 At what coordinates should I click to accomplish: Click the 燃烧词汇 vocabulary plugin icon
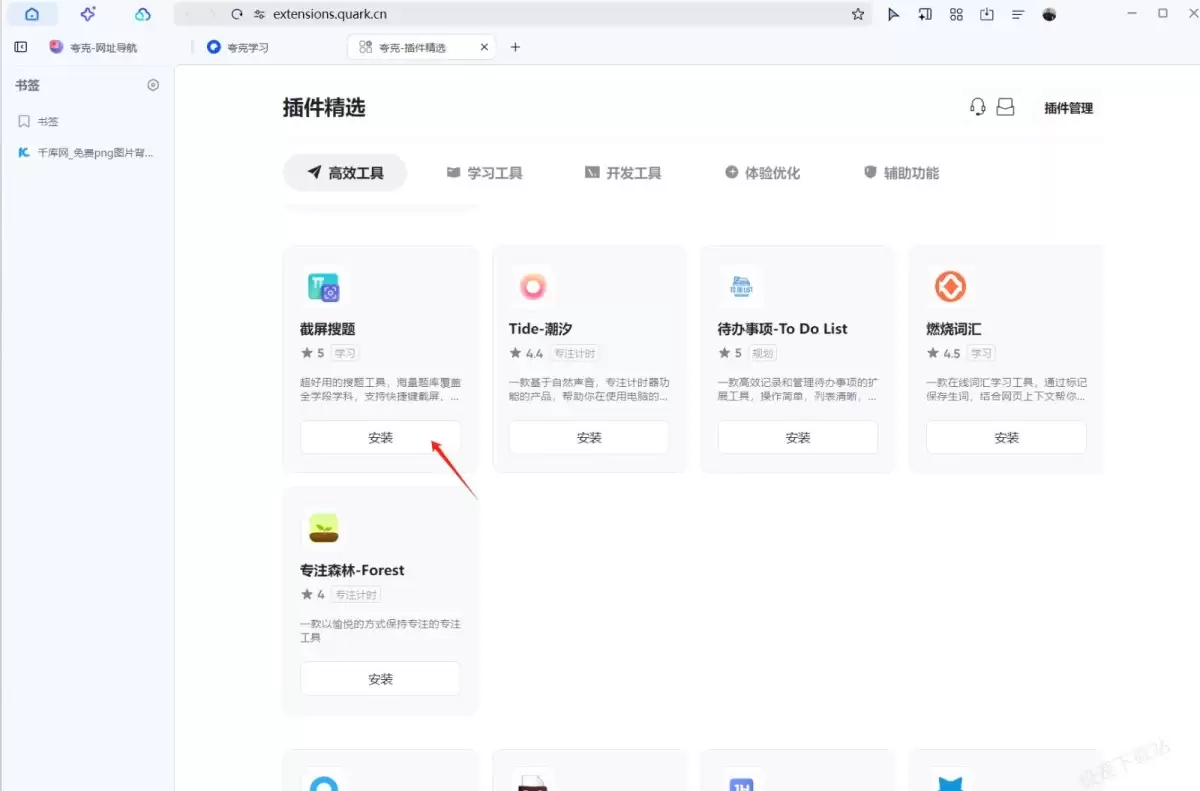[x=950, y=285]
